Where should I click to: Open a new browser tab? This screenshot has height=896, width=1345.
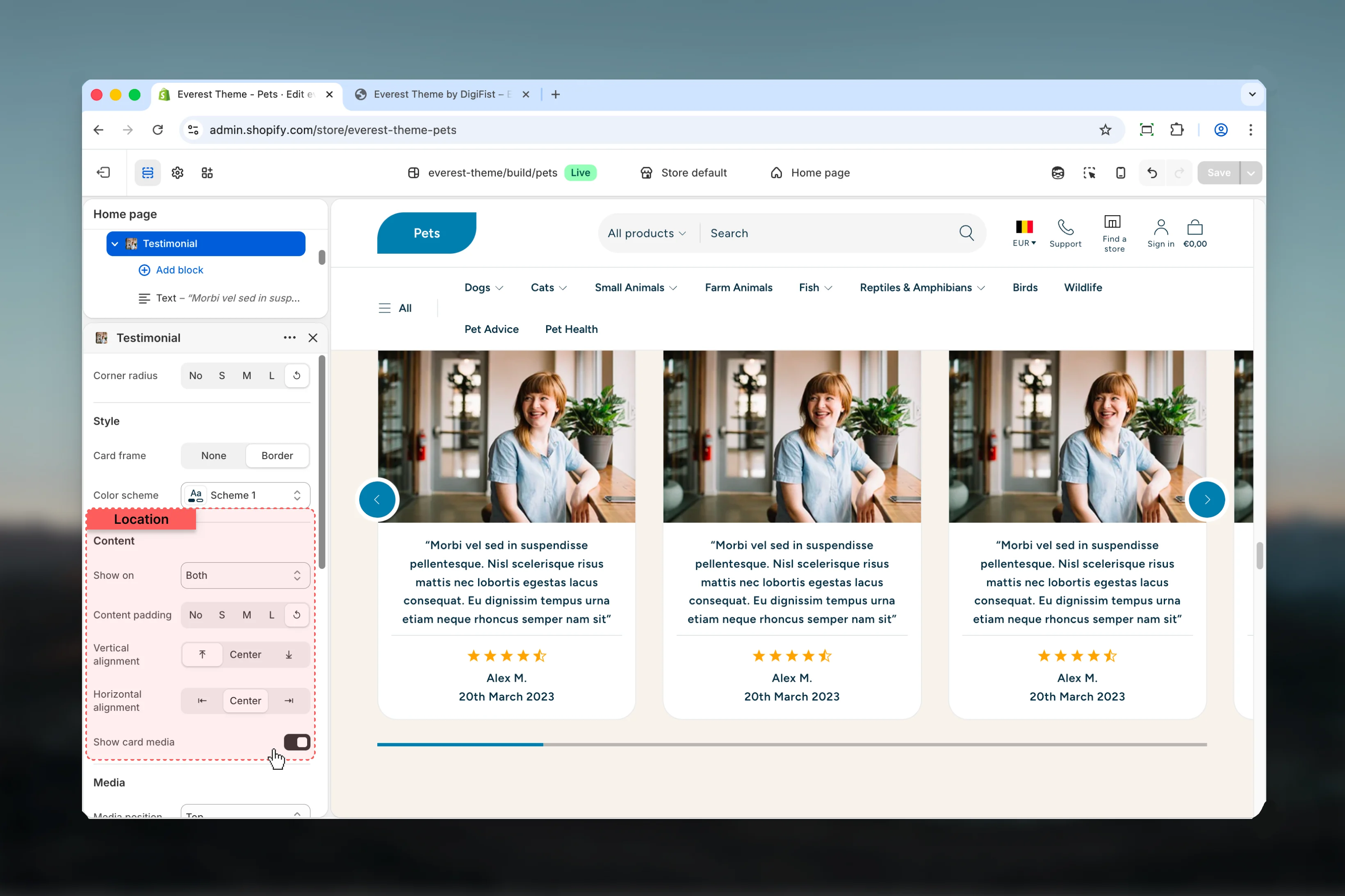coord(555,94)
